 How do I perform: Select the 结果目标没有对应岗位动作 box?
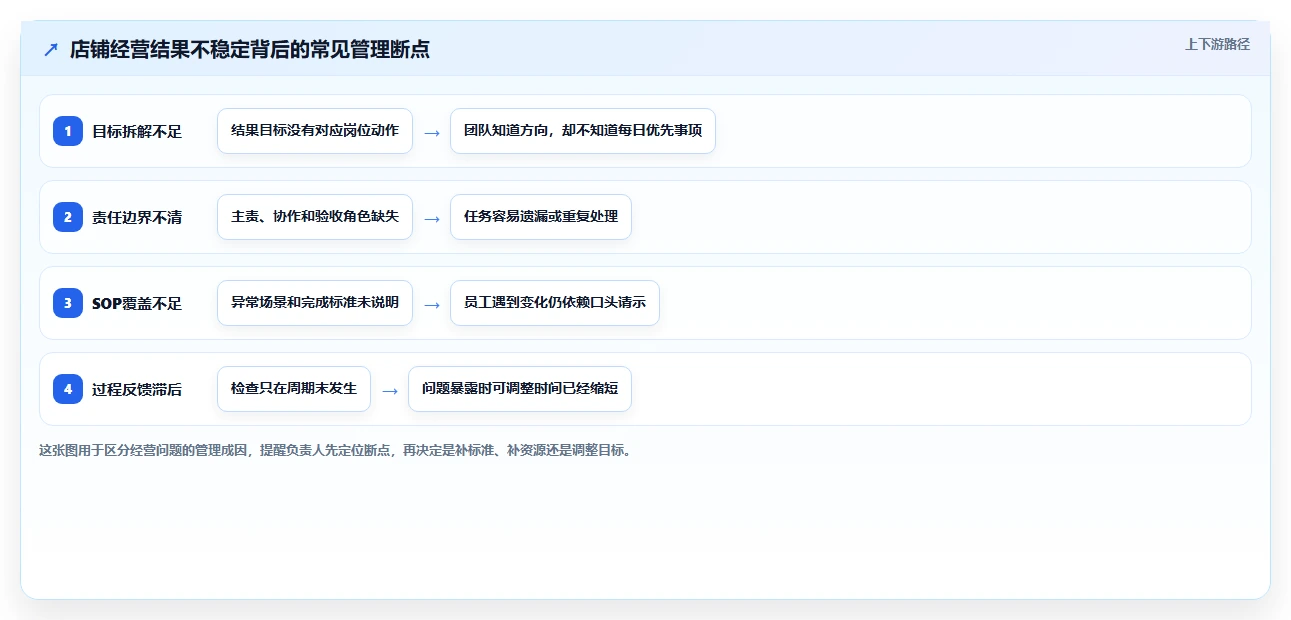click(x=315, y=131)
